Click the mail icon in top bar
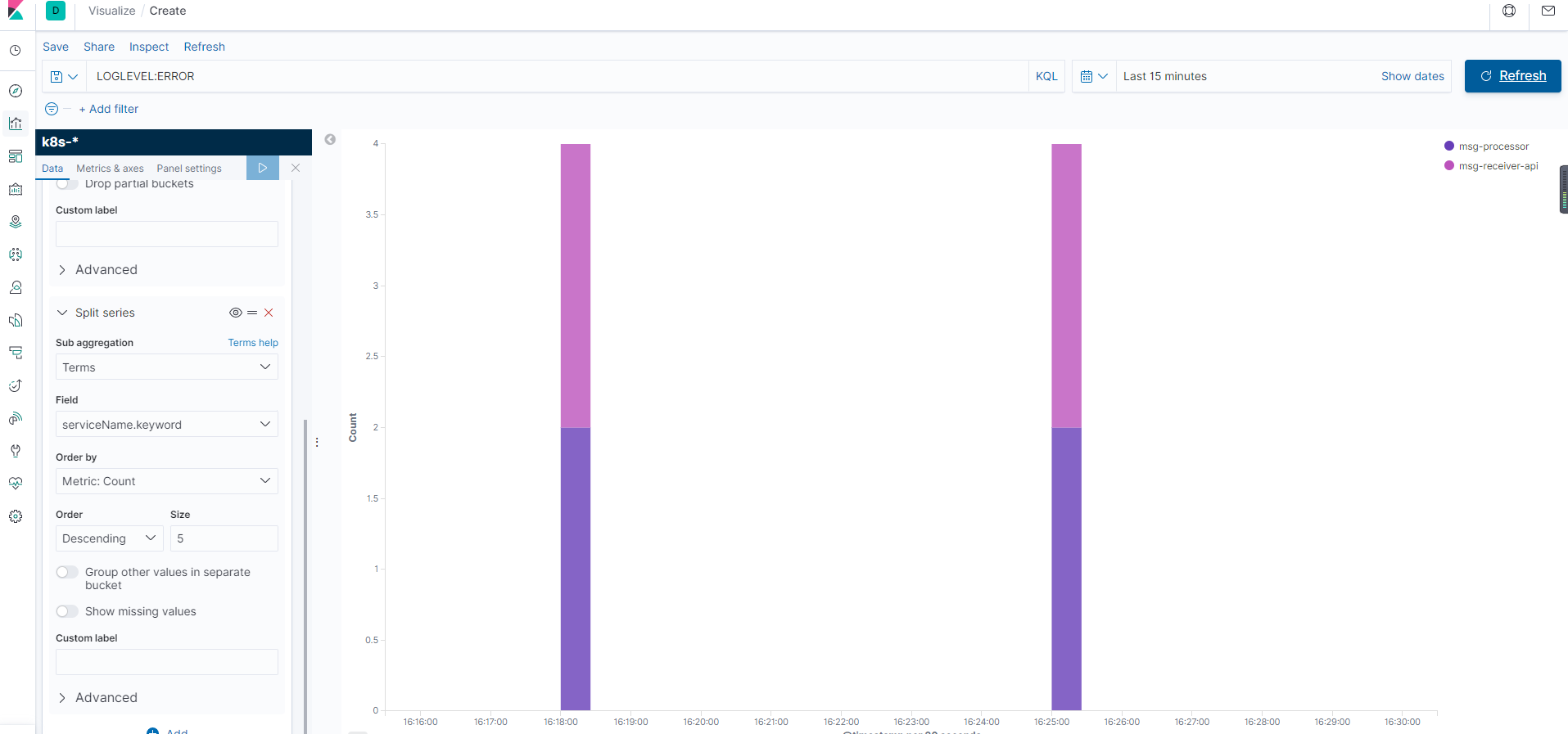The image size is (1568, 734). pyautogui.click(x=1548, y=11)
